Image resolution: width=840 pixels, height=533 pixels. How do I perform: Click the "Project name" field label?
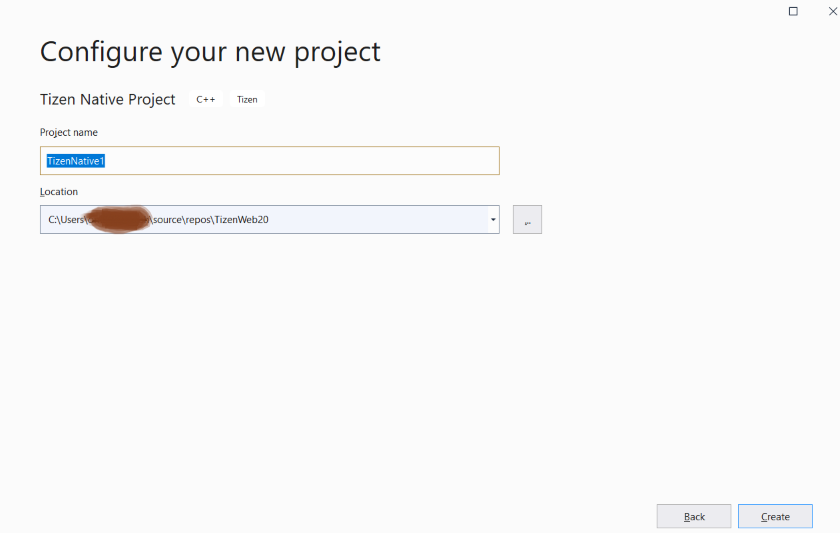69,132
